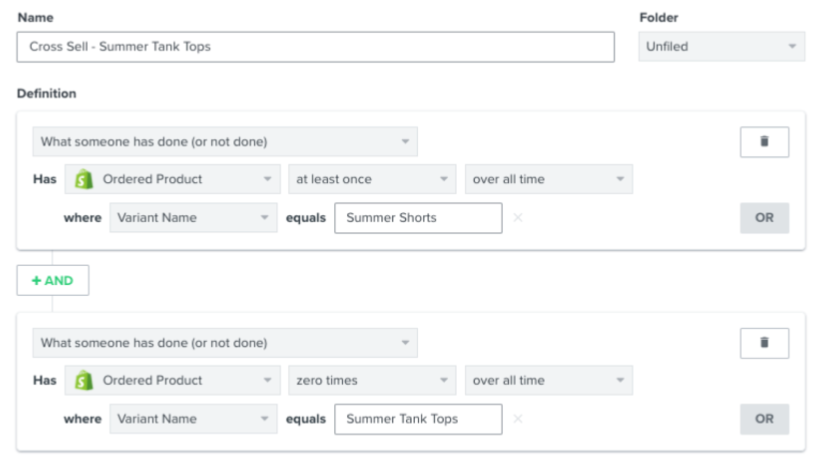819x464 pixels.
Task: Open second Variant Name property dropdown
Action: 193,419
